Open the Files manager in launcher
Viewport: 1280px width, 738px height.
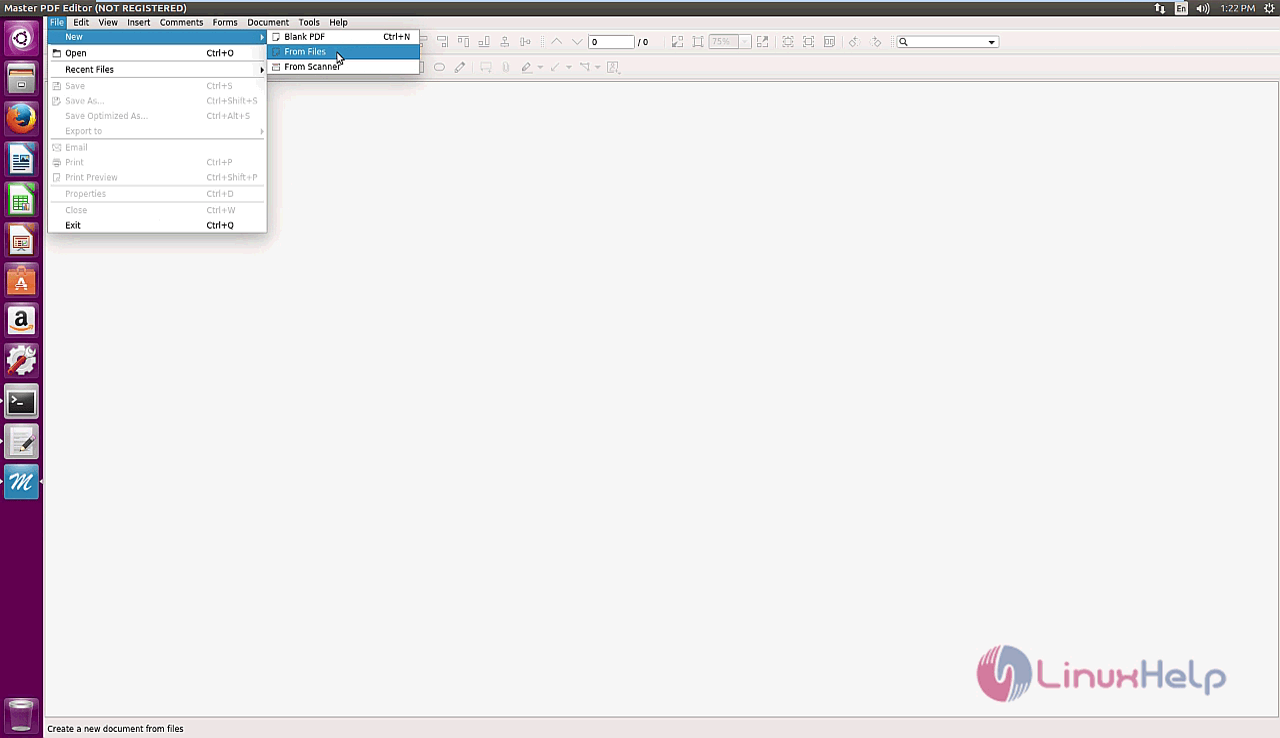pyautogui.click(x=21, y=79)
